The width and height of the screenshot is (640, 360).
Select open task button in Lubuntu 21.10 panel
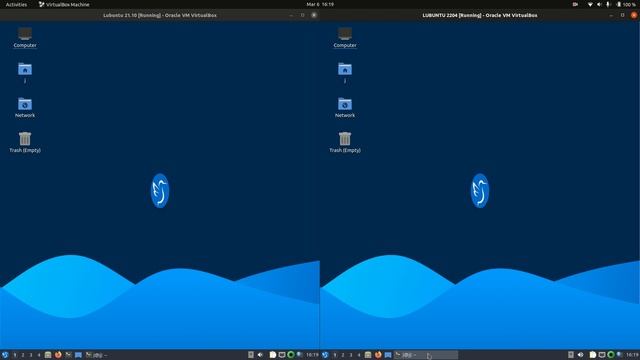pyautogui.click(x=97, y=355)
